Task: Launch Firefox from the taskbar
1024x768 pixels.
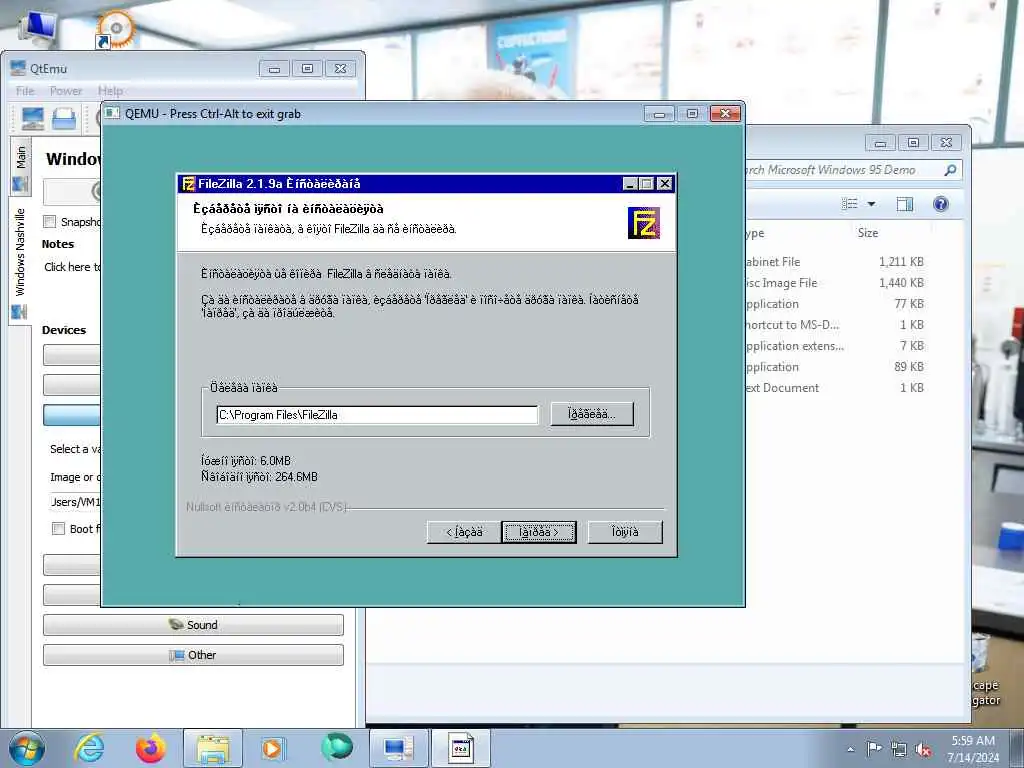Action: [x=151, y=748]
